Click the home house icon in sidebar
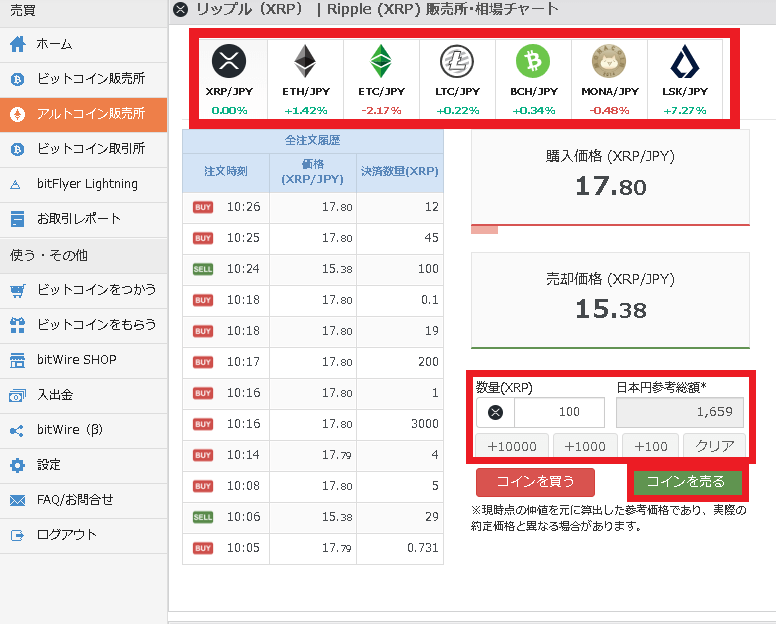The height and width of the screenshot is (624, 776). (x=18, y=44)
